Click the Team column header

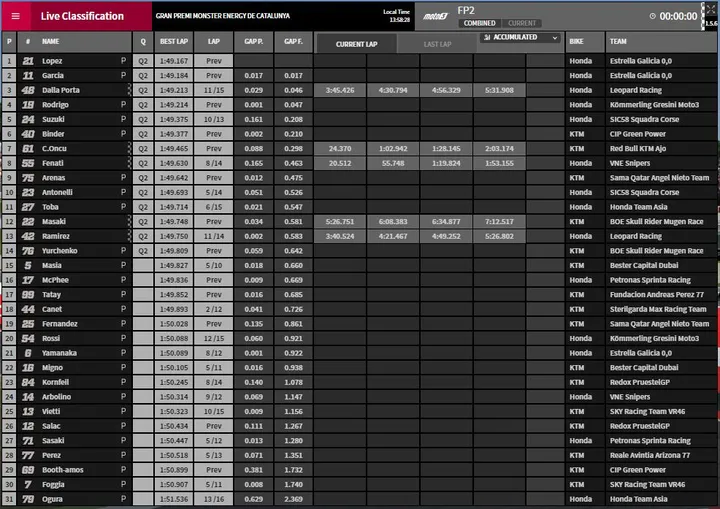click(661, 41)
